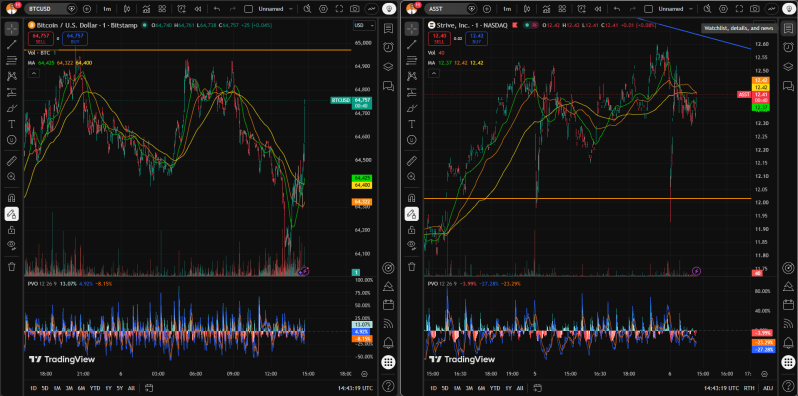Toggle hide all drawings eye in ASST chart
This screenshot has width=798, height=396.
411,245
